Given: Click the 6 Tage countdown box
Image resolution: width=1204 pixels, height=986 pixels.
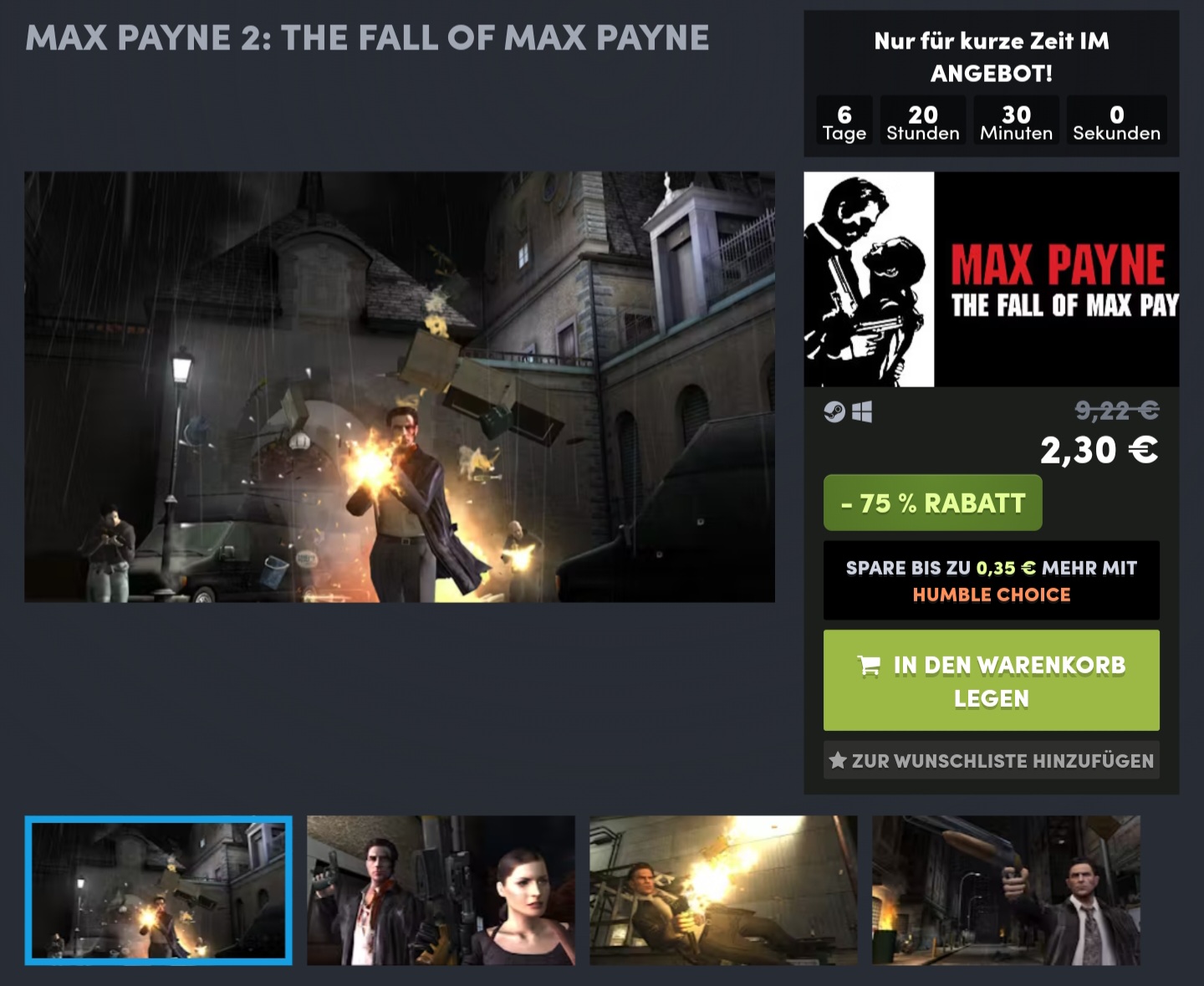Looking at the screenshot, I should pos(844,122).
